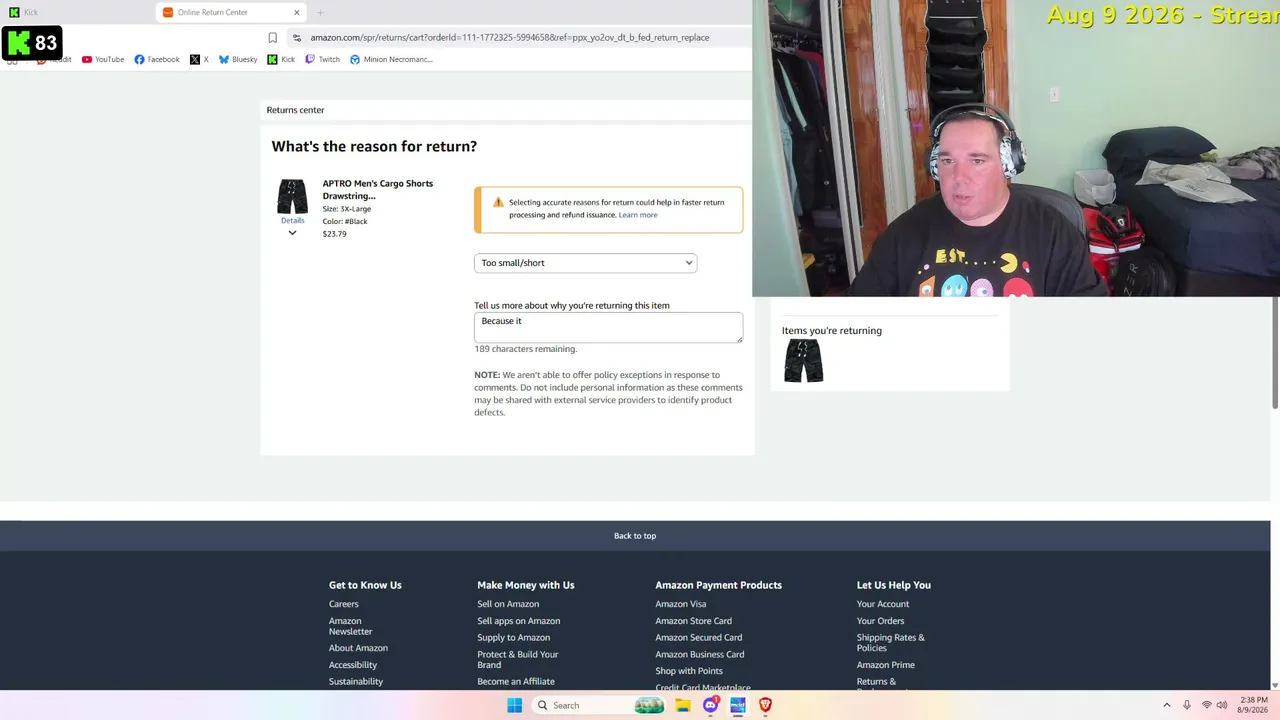Open the Facebook bookmark

point(157,59)
